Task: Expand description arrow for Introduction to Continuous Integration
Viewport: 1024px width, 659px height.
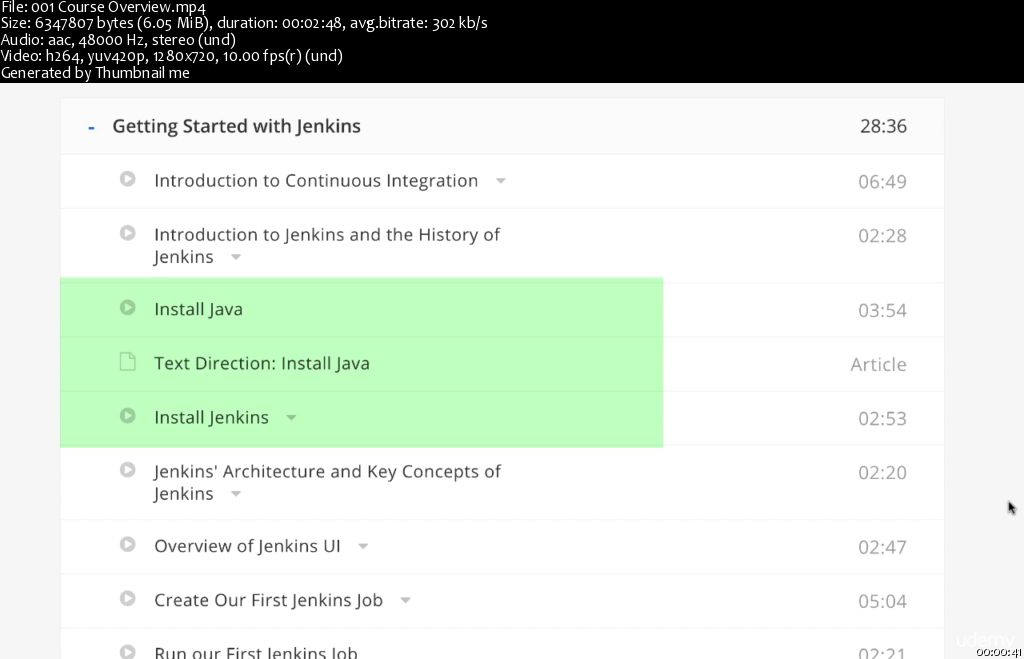Action: point(500,181)
